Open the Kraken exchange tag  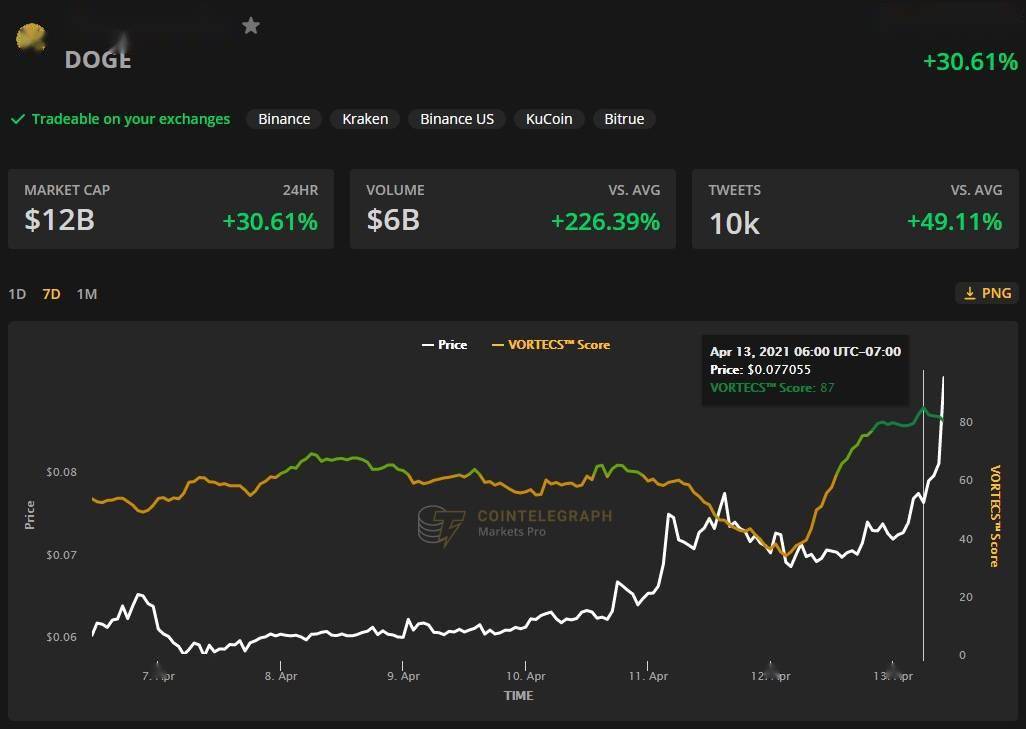365,119
